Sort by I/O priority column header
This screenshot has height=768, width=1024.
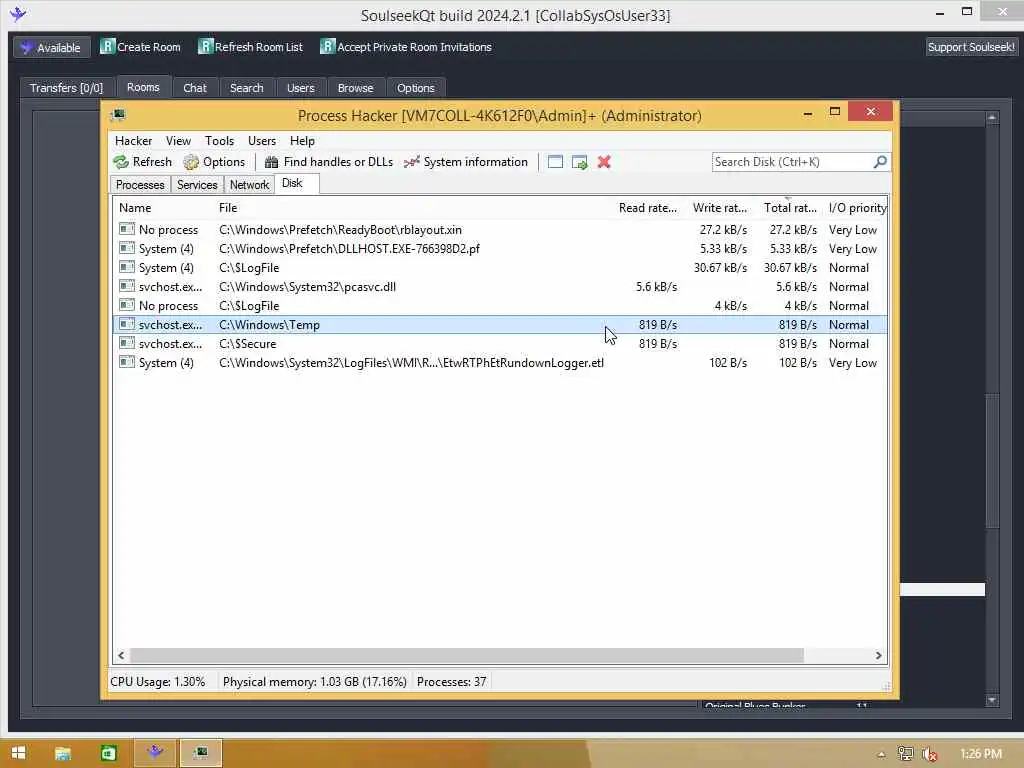[x=857, y=208]
